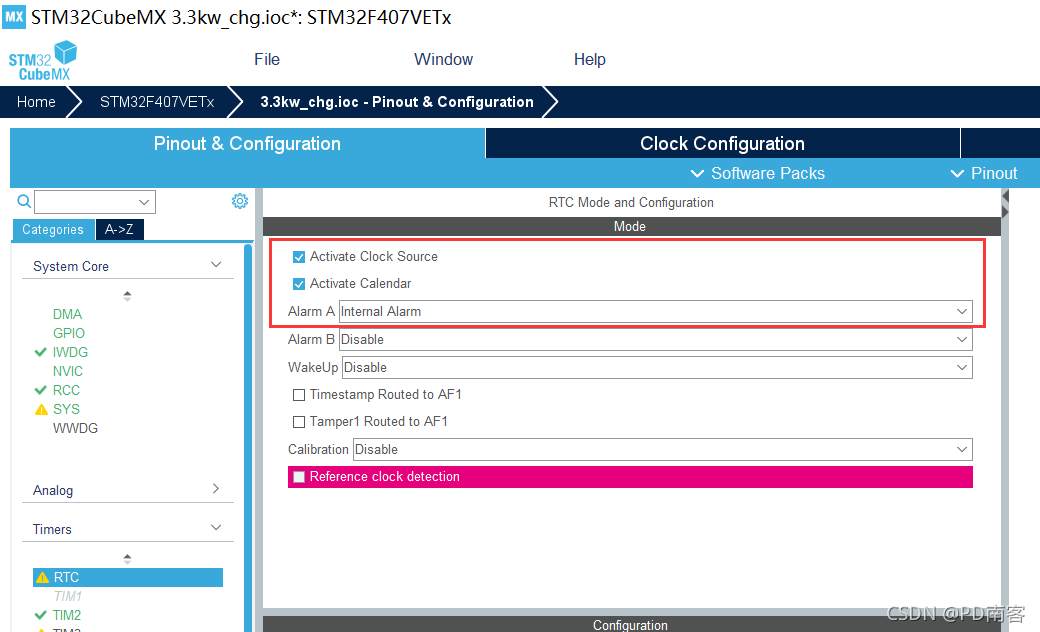Click the green check next to RCC
The height and width of the screenshot is (632, 1040).
click(40, 390)
